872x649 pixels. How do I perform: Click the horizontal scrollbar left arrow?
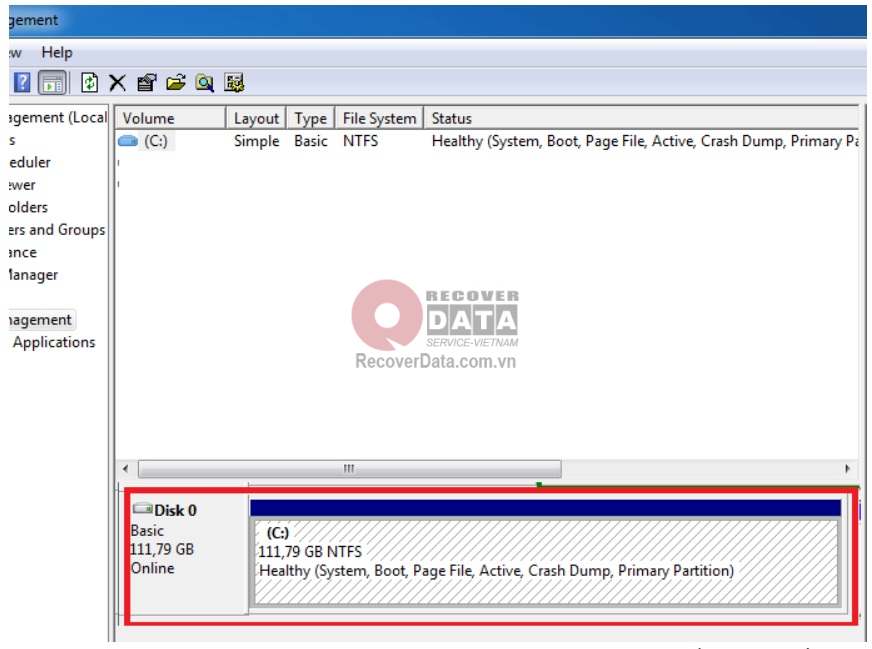pyautogui.click(x=126, y=469)
